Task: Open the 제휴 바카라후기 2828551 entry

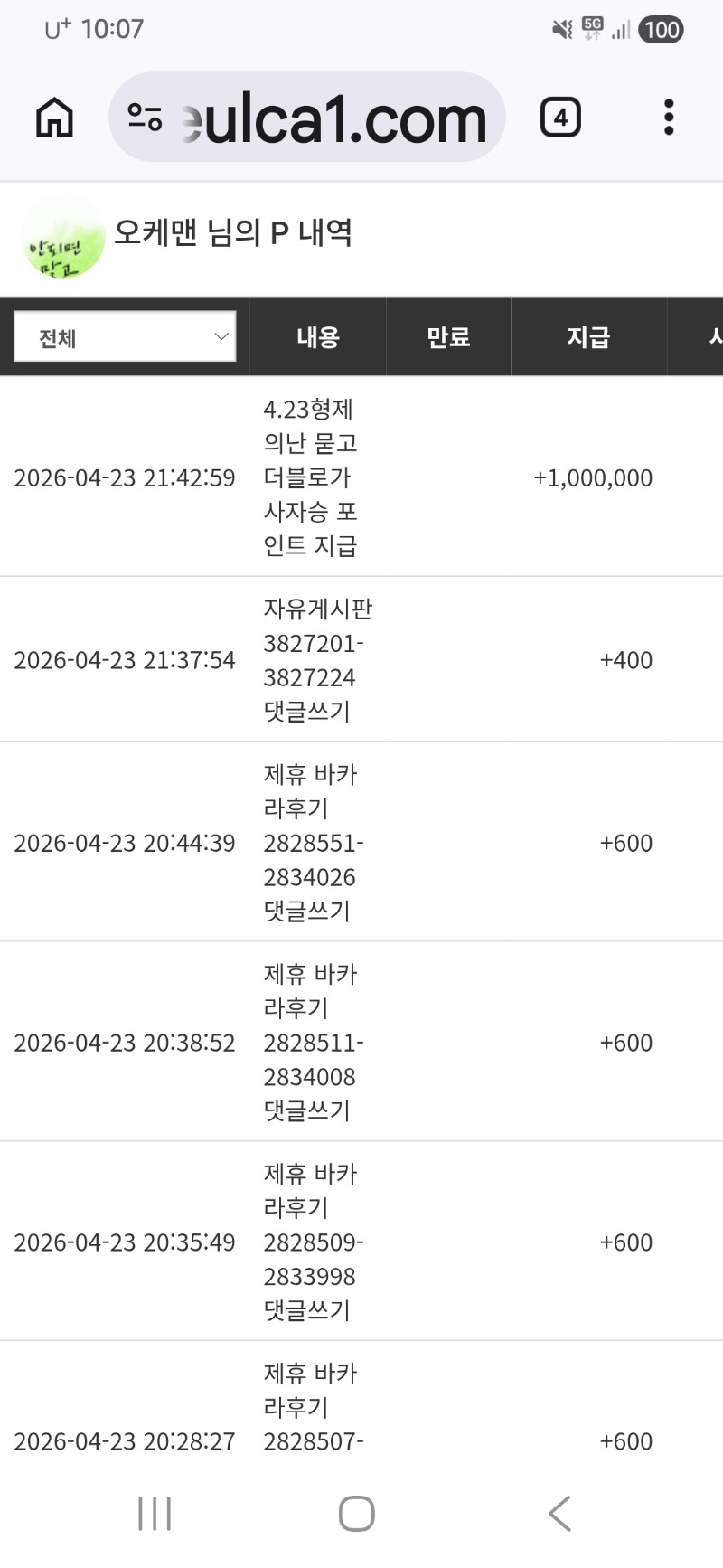Action: coord(312,843)
